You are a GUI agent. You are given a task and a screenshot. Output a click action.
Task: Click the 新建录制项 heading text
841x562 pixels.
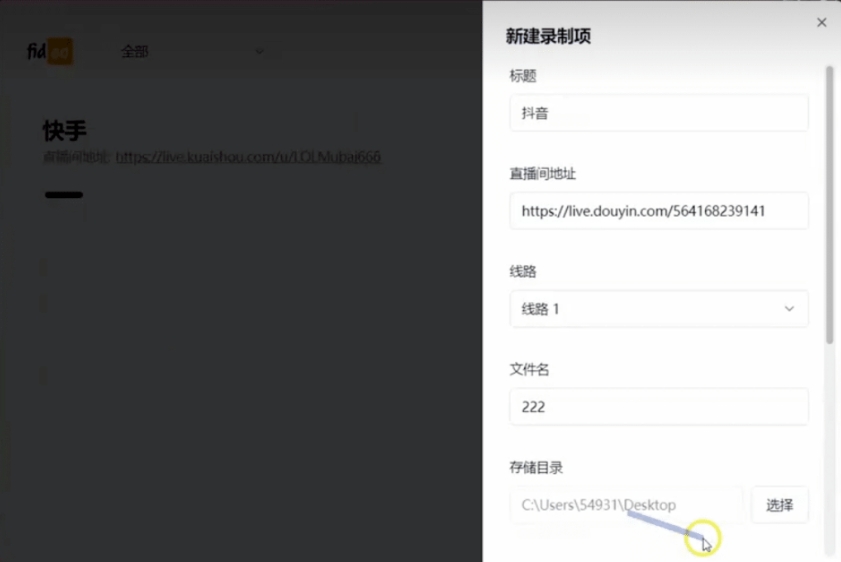548,36
